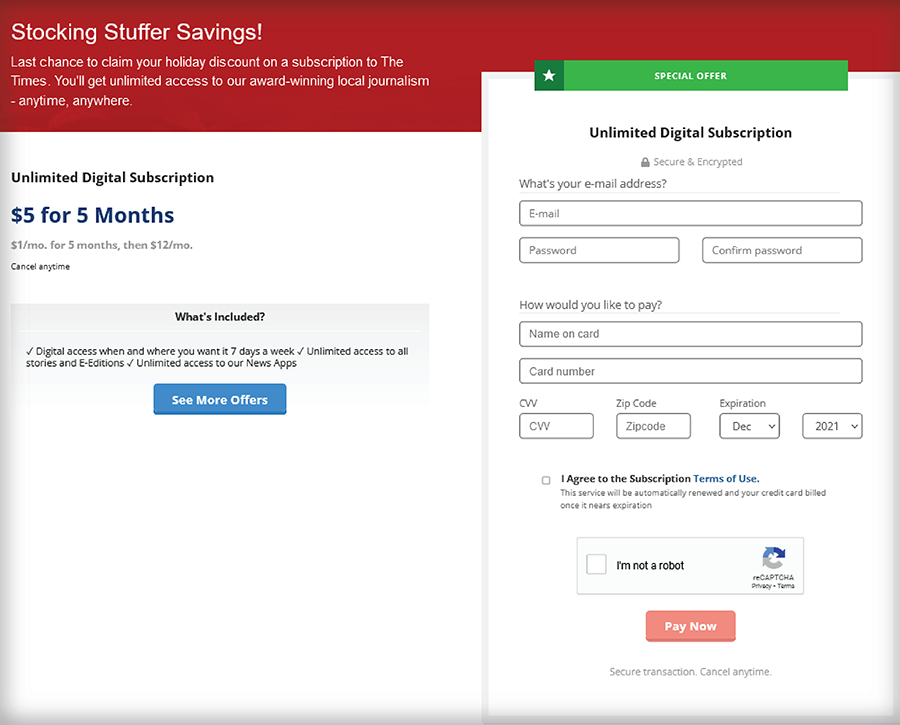Click '$1/mo. for 5 months, then $12/mo.' text
900x725 pixels.
pos(102,245)
